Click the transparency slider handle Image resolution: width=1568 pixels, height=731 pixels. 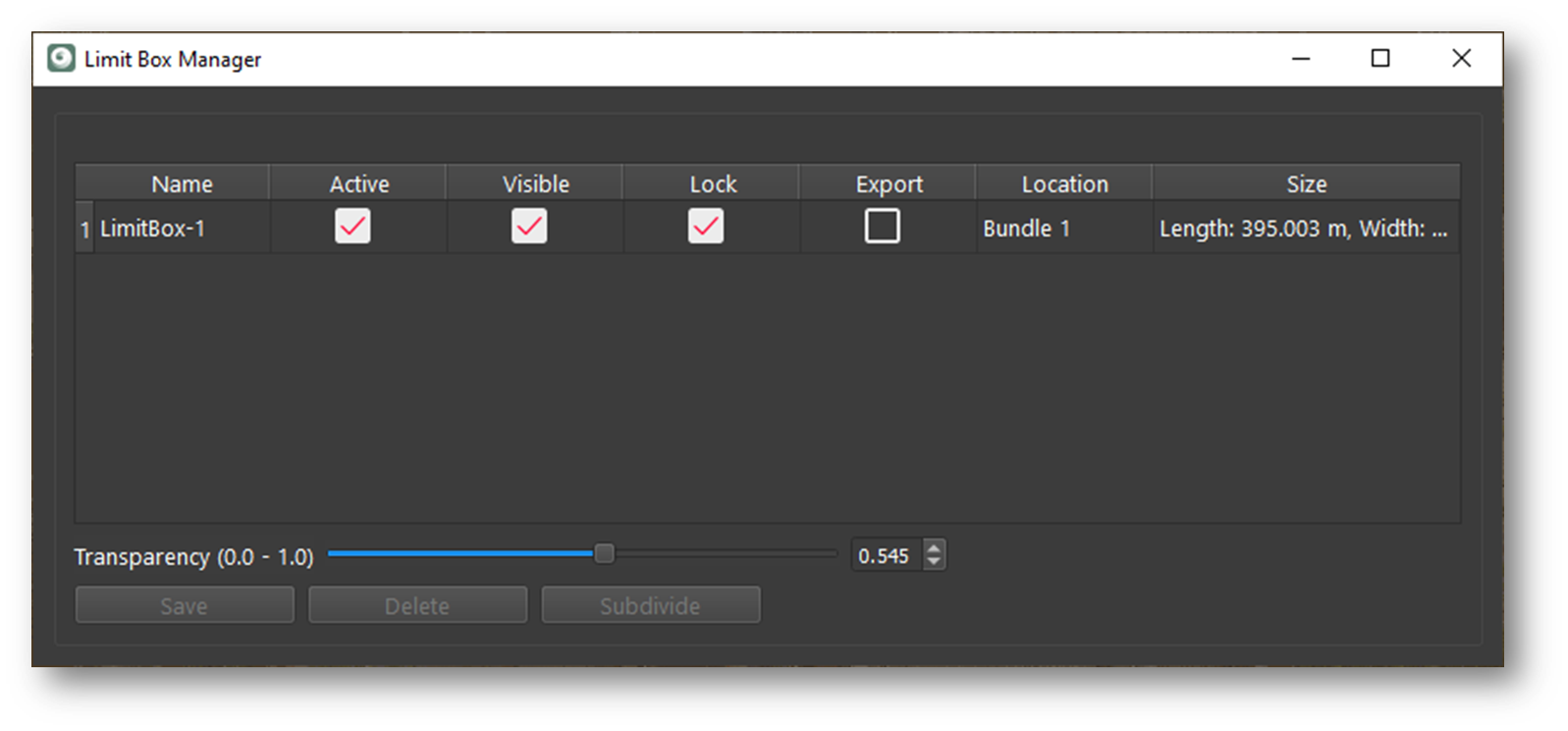(x=604, y=554)
